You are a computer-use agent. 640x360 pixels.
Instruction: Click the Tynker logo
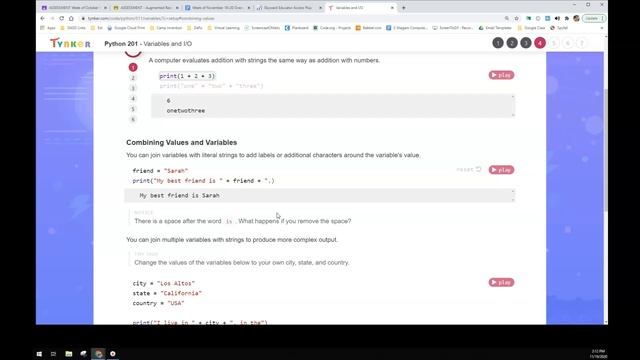[x=70, y=43]
